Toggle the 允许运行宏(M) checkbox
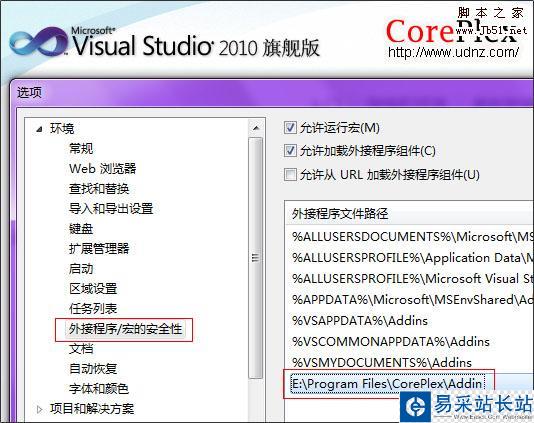This screenshot has height=423, width=534. [x=290, y=128]
